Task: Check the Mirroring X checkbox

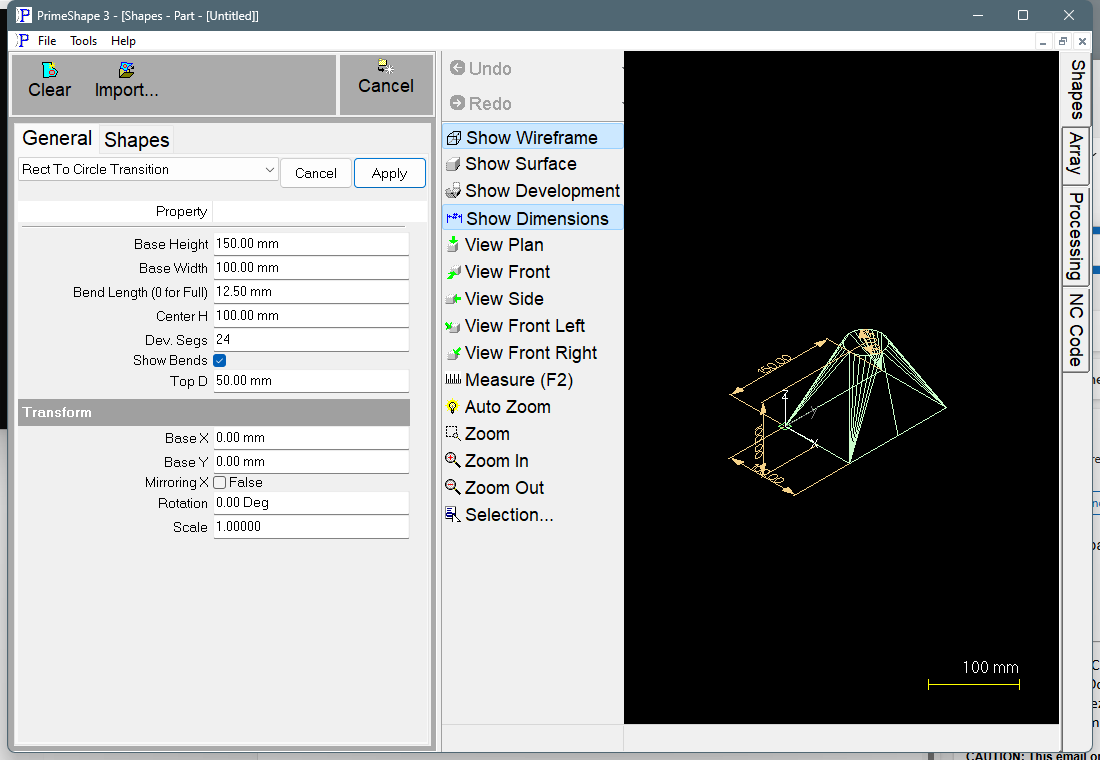Action: click(220, 483)
